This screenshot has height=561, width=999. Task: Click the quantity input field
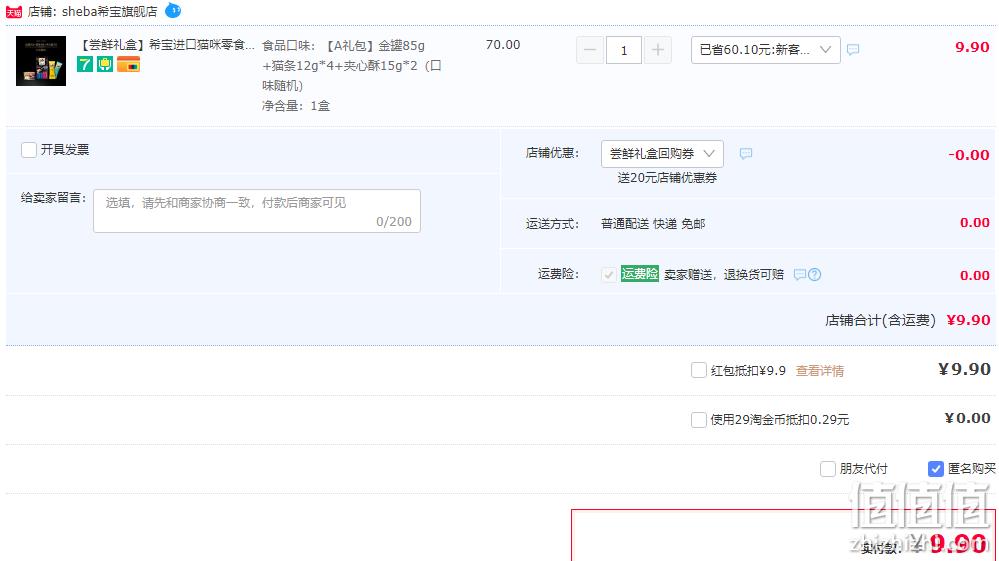624,50
